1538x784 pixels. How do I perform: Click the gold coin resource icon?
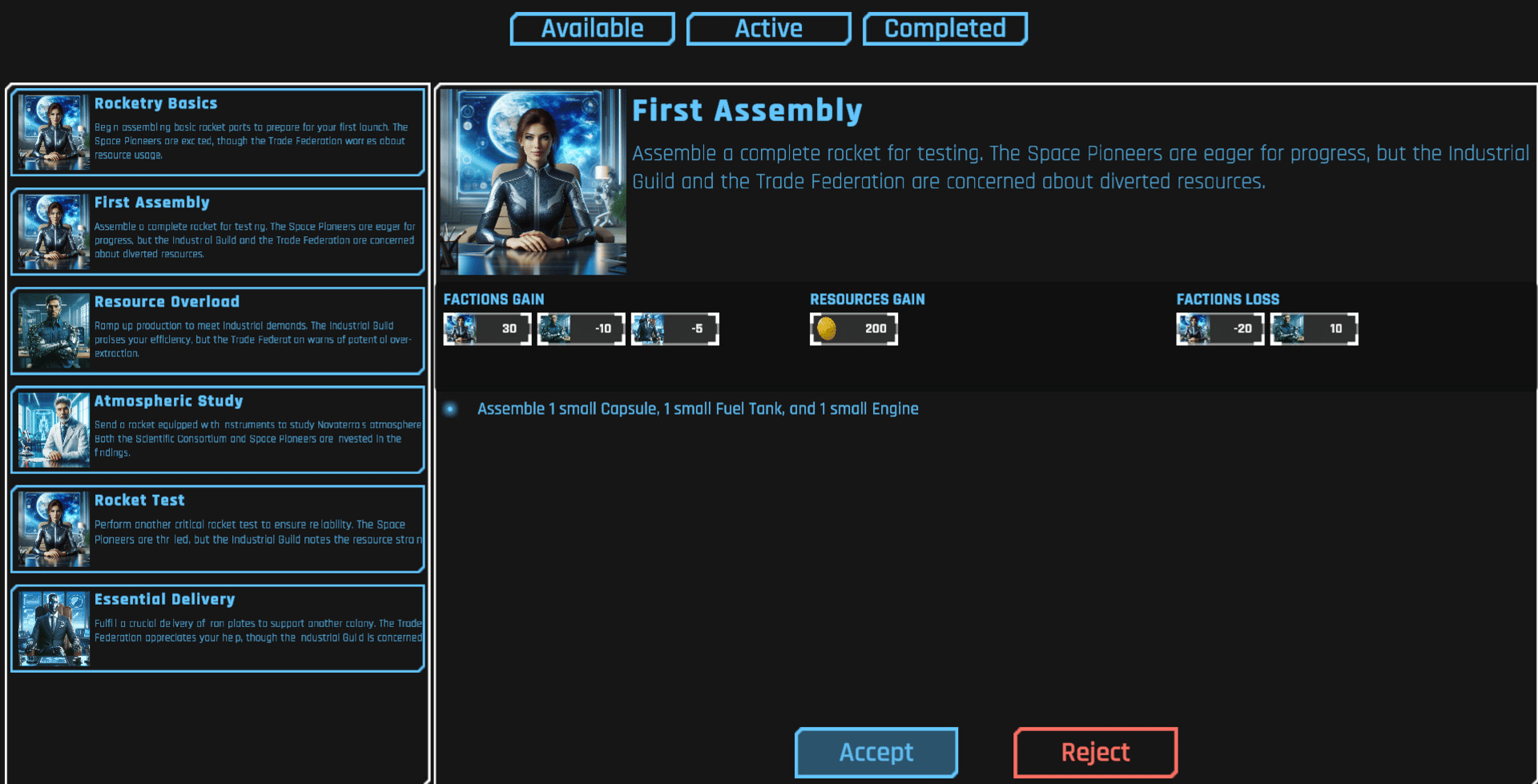click(x=827, y=329)
